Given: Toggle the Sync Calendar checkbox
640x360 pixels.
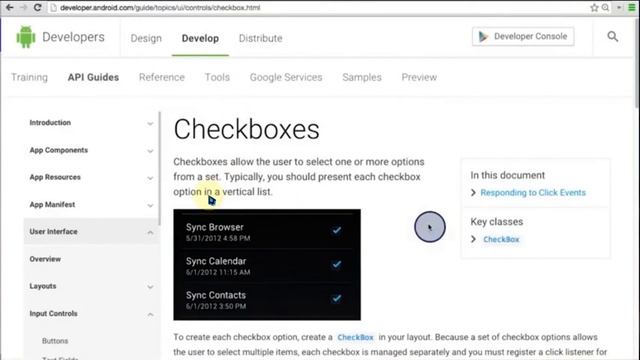Looking at the screenshot, I should pos(336,264).
